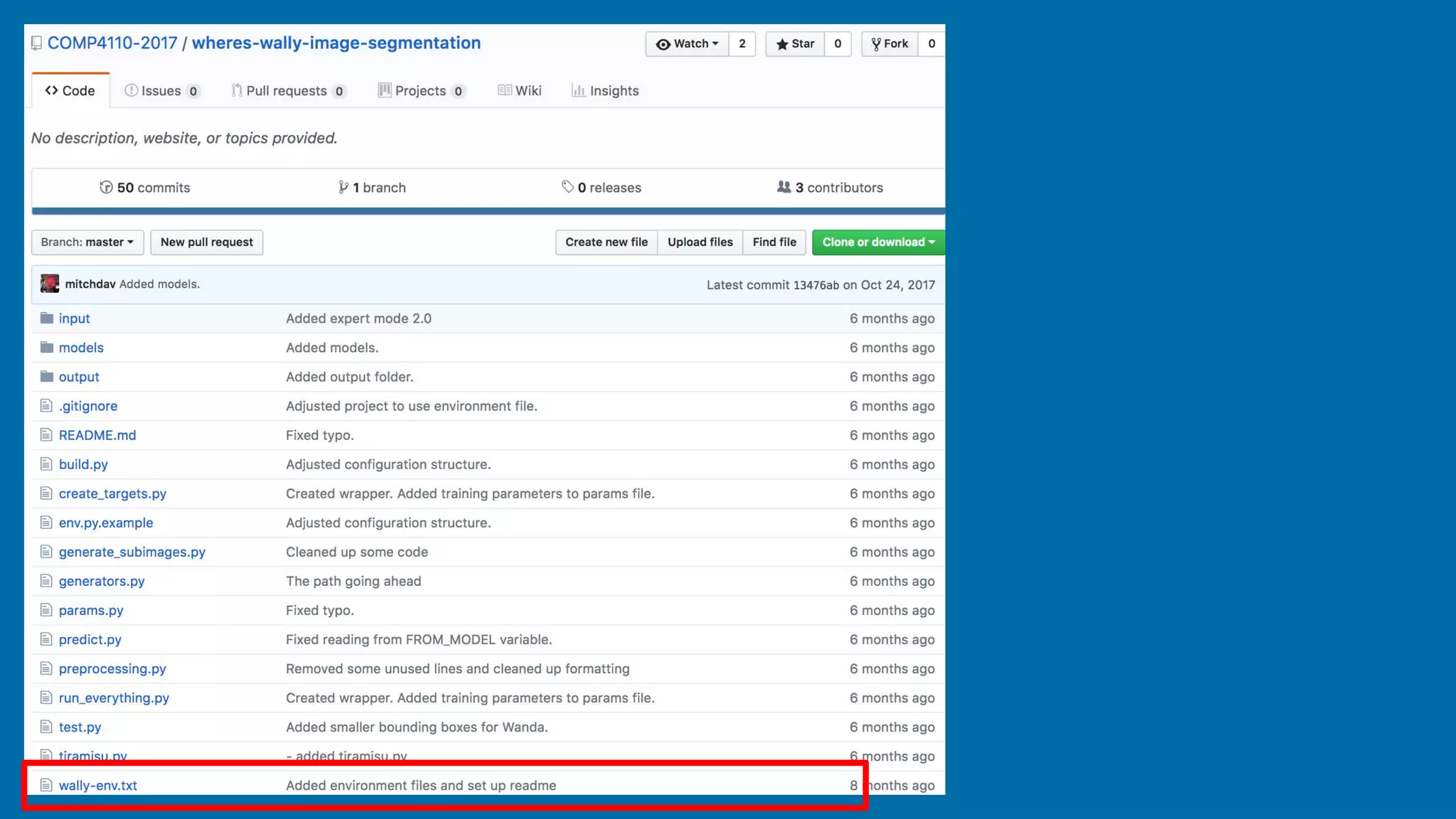The width and height of the screenshot is (1456, 819).
Task: Switch to the Pull requests tab
Action: click(x=289, y=90)
